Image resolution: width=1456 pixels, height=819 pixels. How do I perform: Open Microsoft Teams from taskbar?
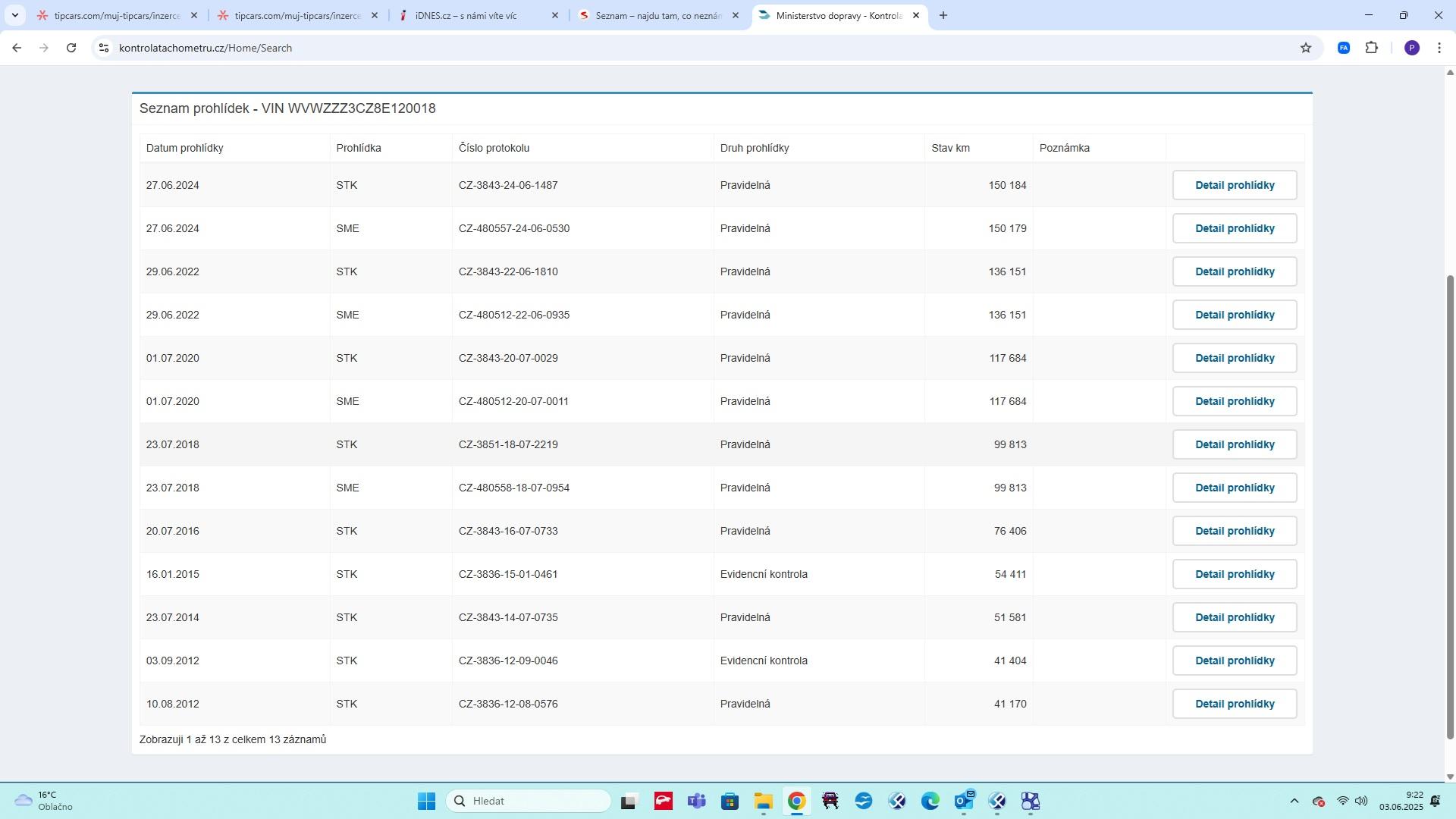[696, 802]
